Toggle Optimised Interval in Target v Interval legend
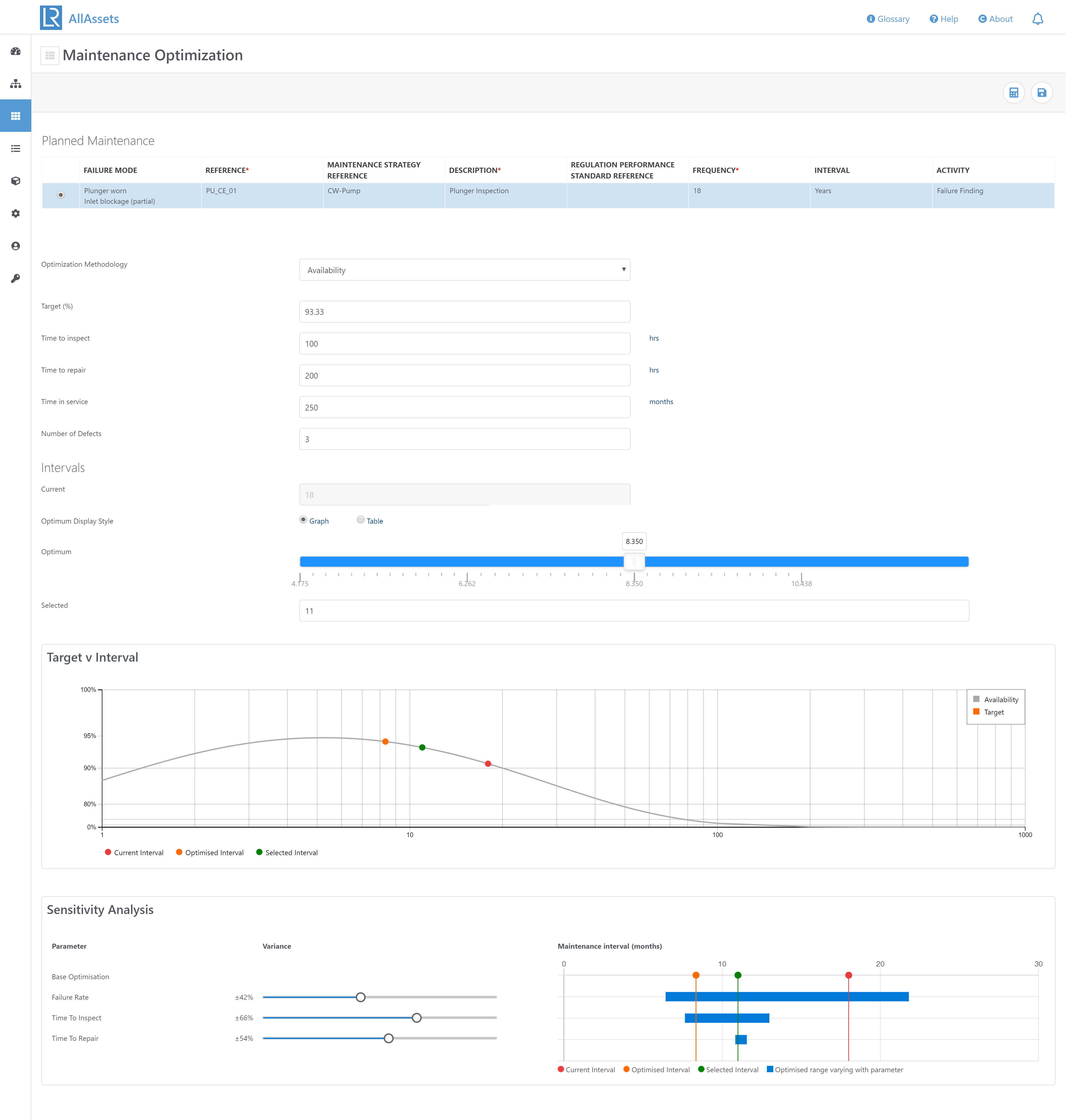The width and height of the screenshot is (1066, 1120). tap(210, 852)
